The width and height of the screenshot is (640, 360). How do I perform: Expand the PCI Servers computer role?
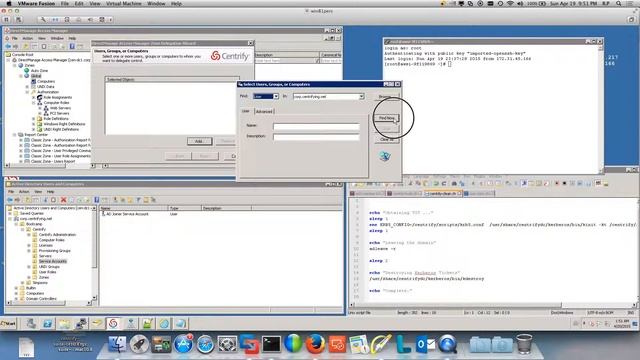[x=40, y=113]
